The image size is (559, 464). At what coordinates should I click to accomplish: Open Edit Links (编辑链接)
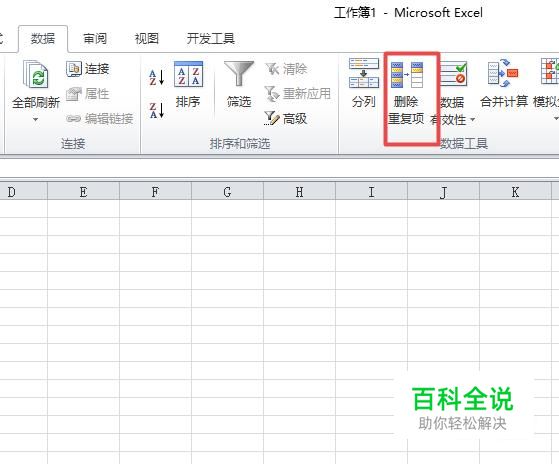(100, 118)
